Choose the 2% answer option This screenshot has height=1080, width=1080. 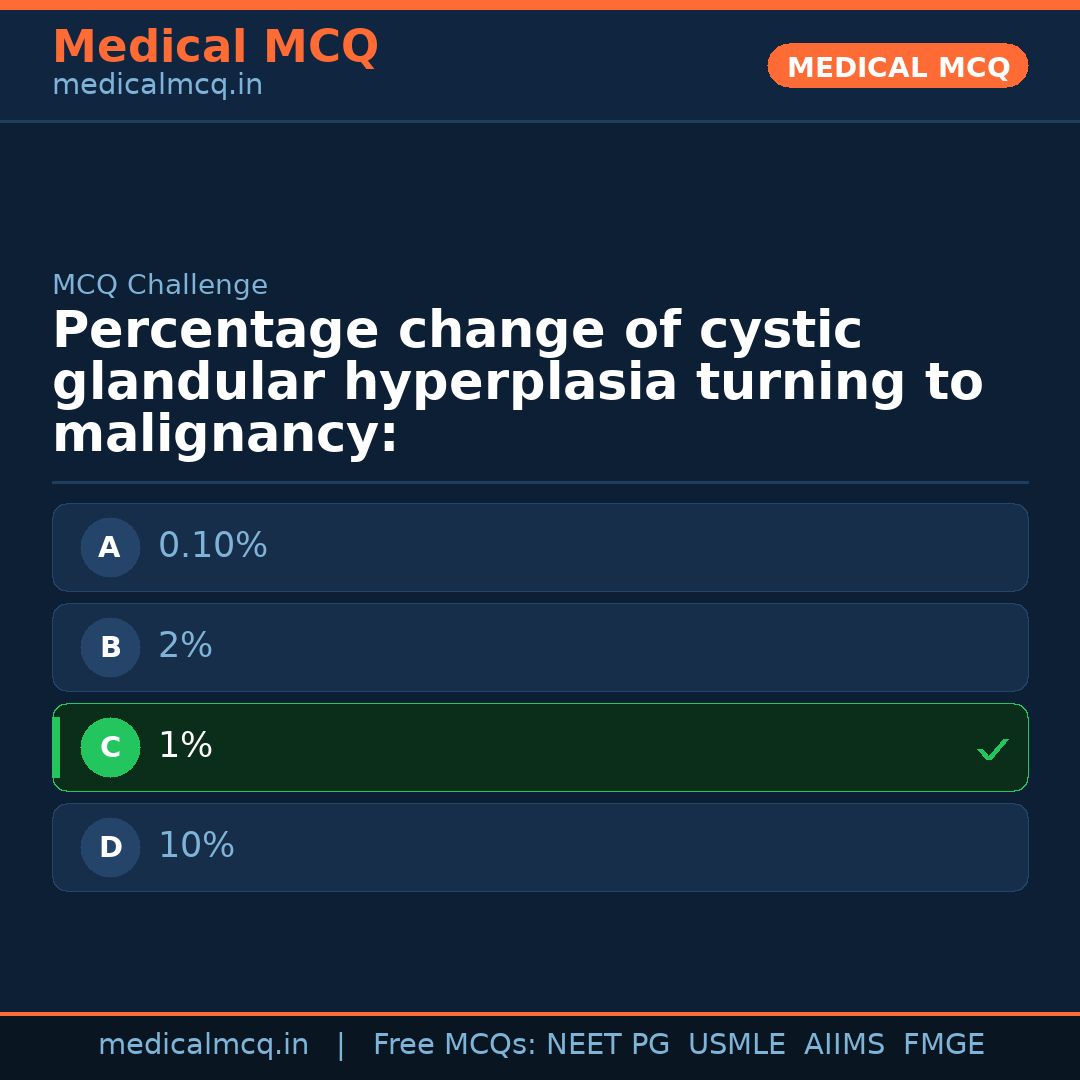pyautogui.click(x=540, y=647)
